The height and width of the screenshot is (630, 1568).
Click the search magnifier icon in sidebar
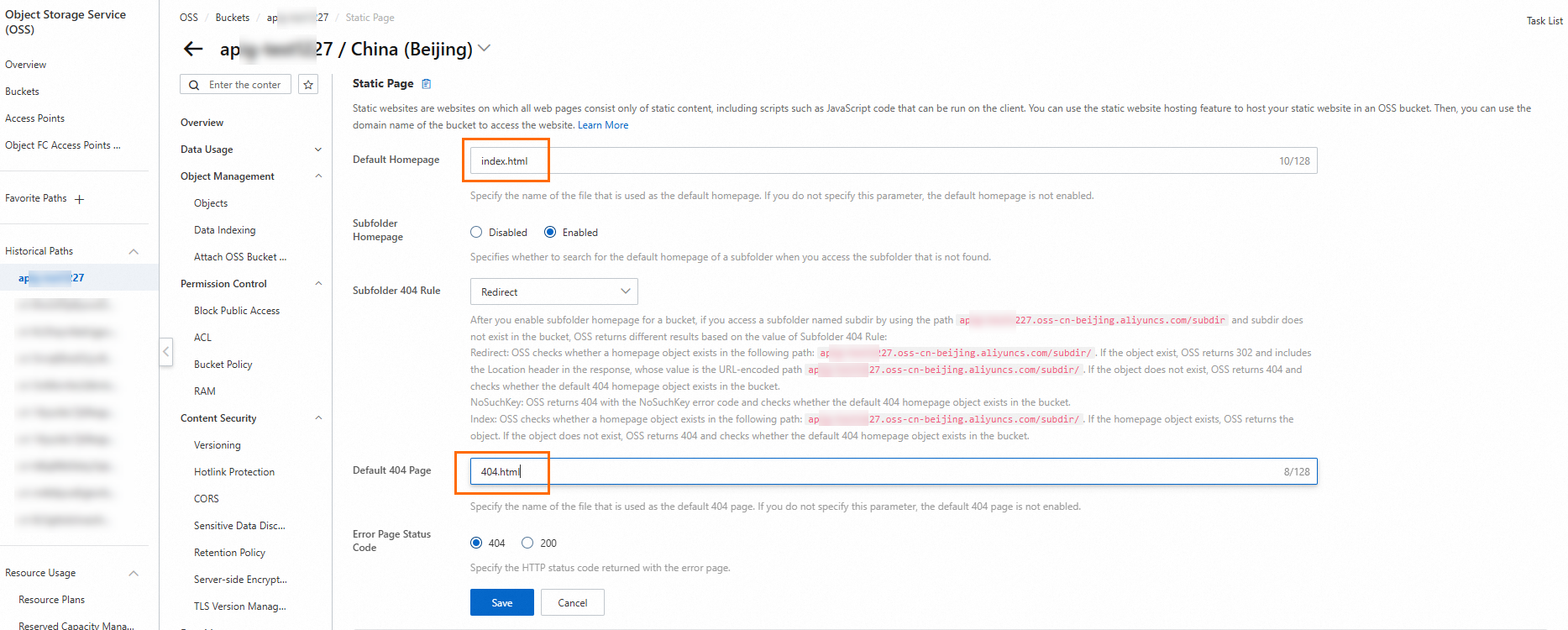click(194, 85)
